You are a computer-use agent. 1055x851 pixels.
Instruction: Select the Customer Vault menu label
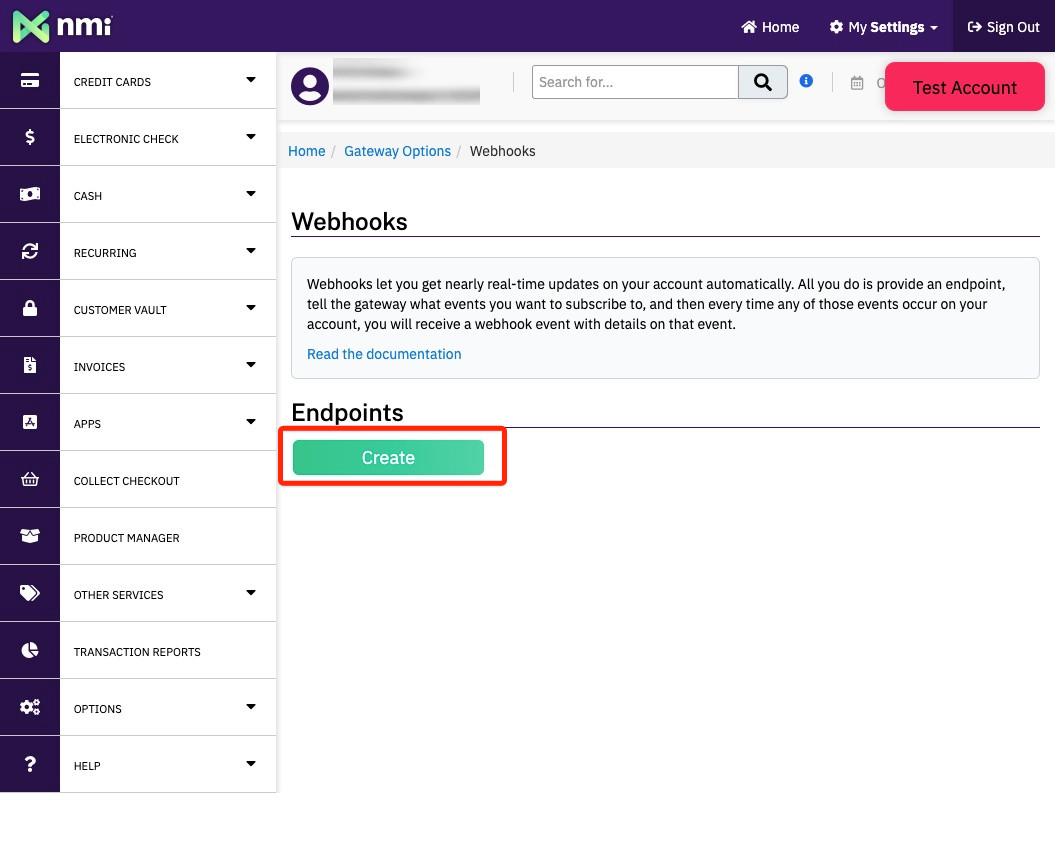pos(120,310)
